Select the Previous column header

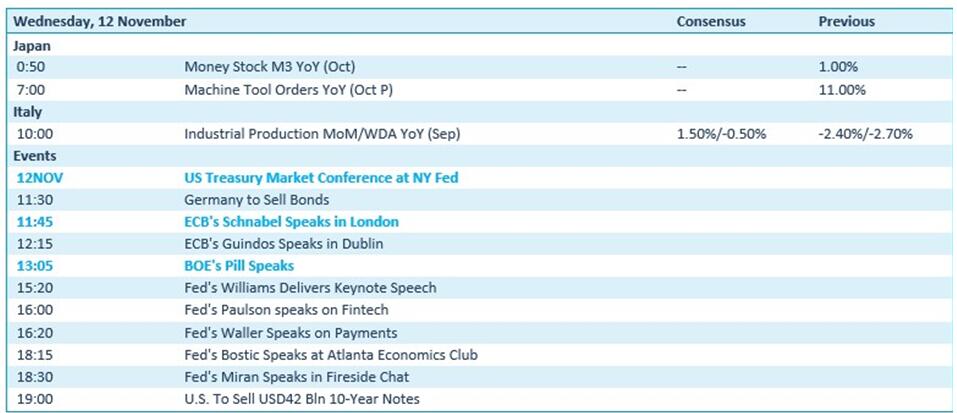846,21
